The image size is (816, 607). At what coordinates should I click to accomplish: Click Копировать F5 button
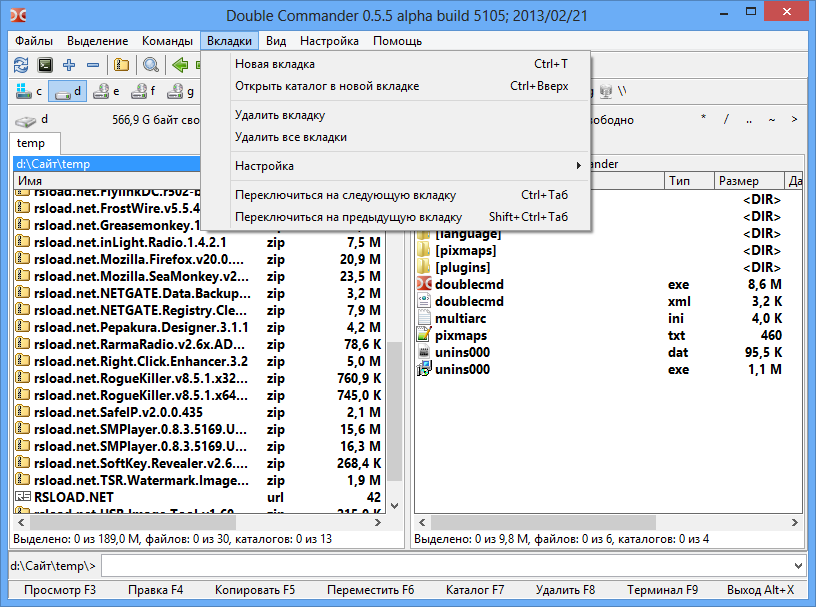(254, 590)
